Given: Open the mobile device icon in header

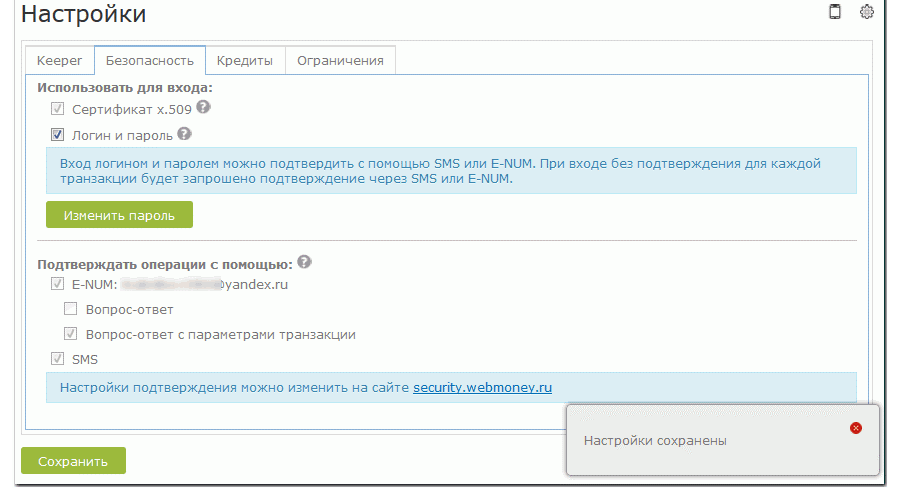Looking at the screenshot, I should coord(835,12).
